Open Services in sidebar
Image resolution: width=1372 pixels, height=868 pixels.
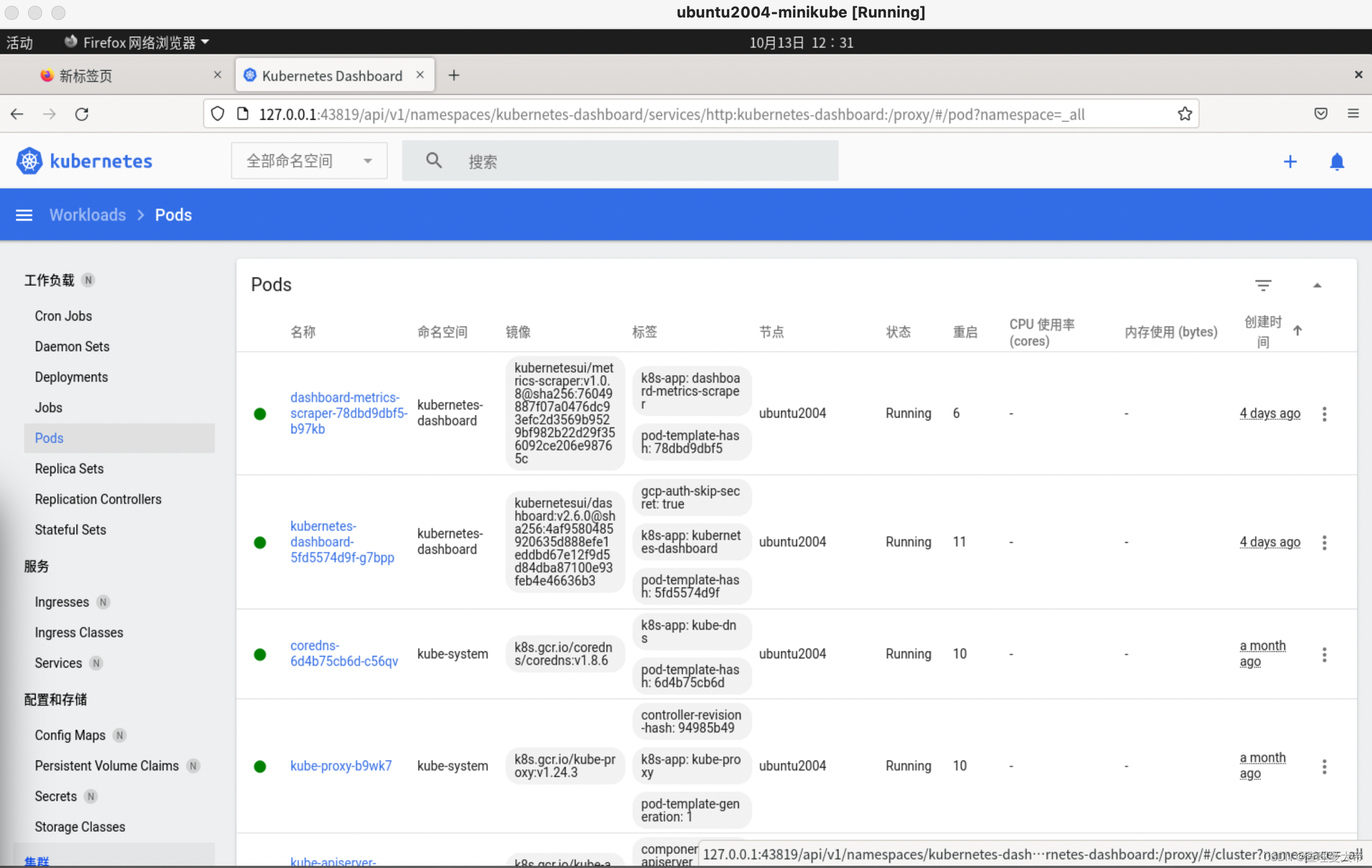58,663
